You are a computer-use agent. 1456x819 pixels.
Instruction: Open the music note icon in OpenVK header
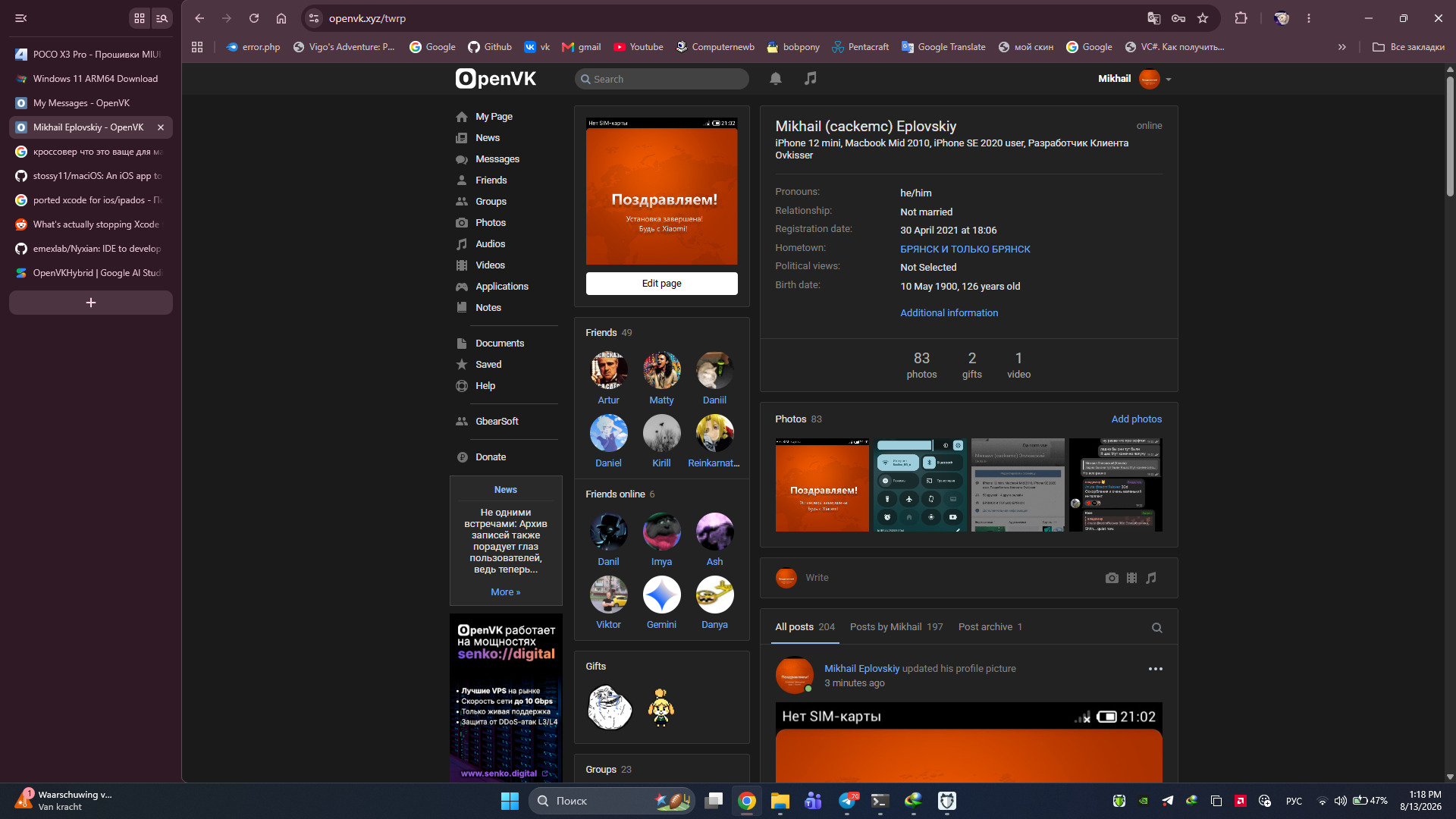[x=811, y=78]
